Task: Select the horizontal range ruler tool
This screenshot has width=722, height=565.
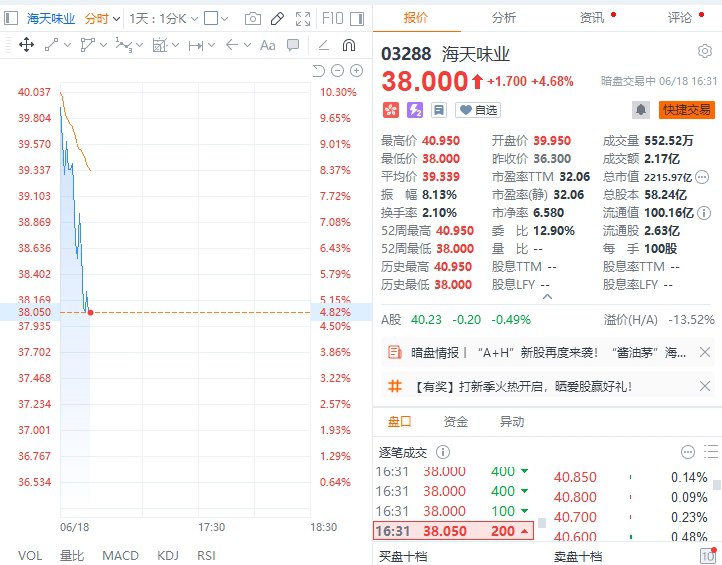Action: click(x=196, y=45)
